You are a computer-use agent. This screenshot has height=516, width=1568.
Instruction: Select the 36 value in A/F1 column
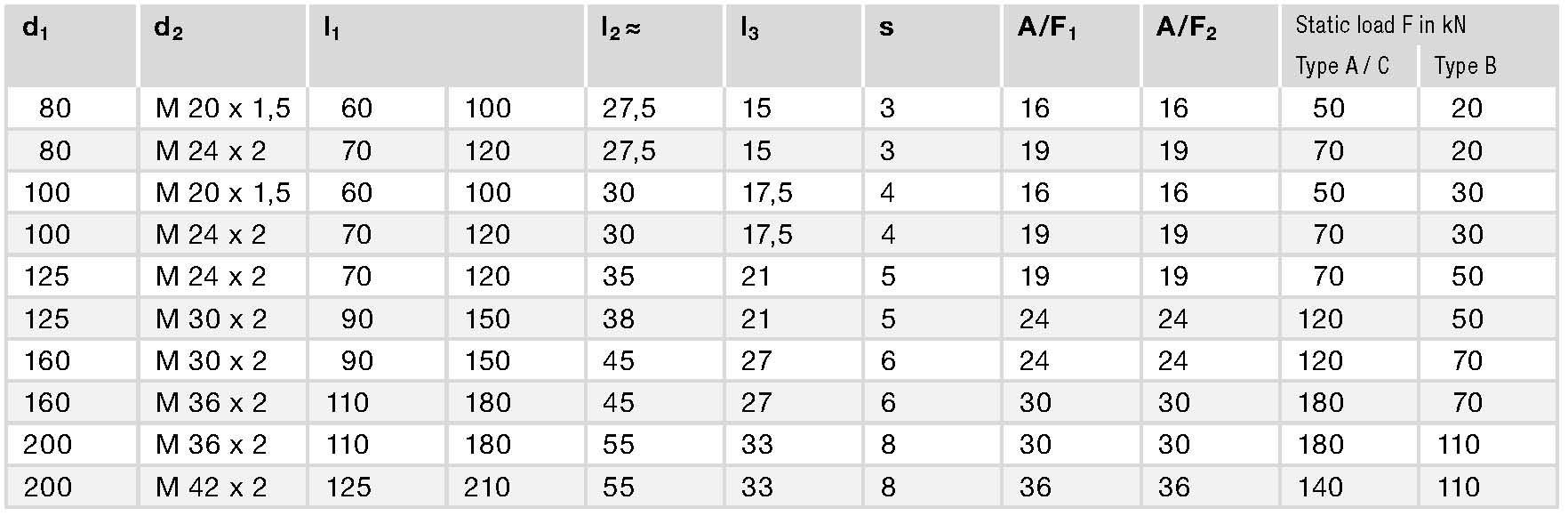[x=1035, y=487]
